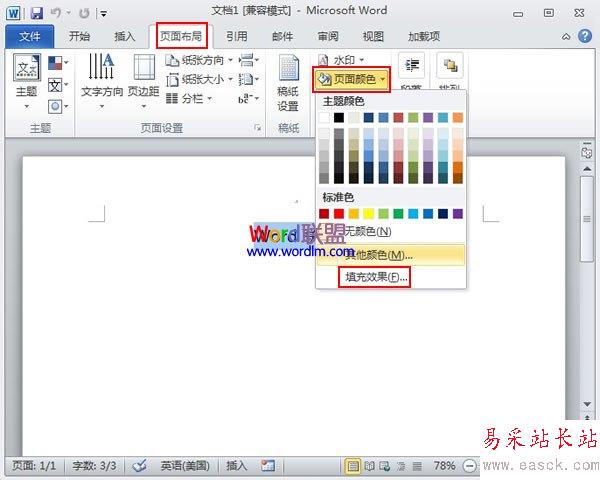Open Word Help question mark icon

click(x=585, y=36)
